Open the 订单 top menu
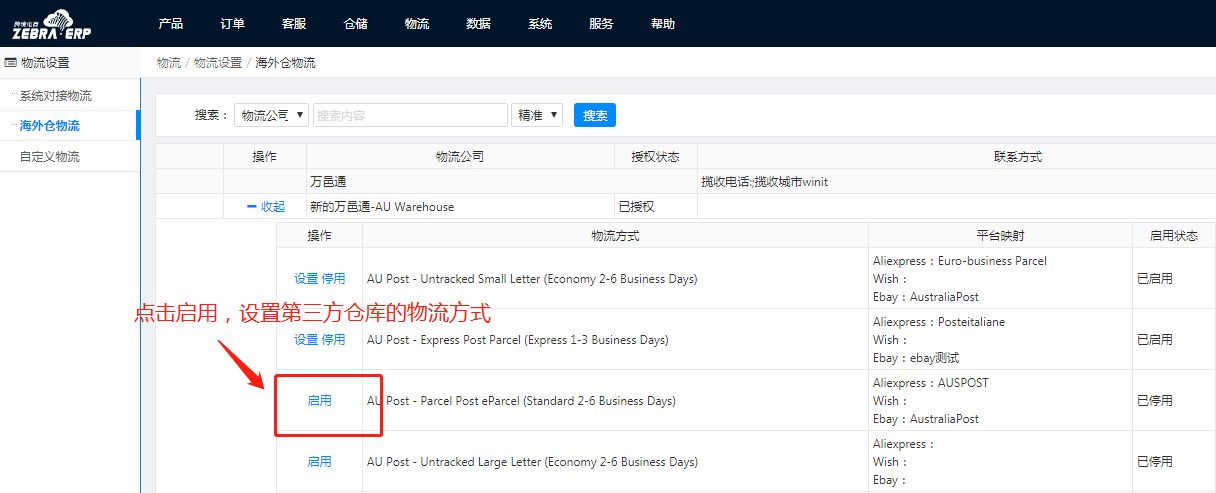 point(232,24)
